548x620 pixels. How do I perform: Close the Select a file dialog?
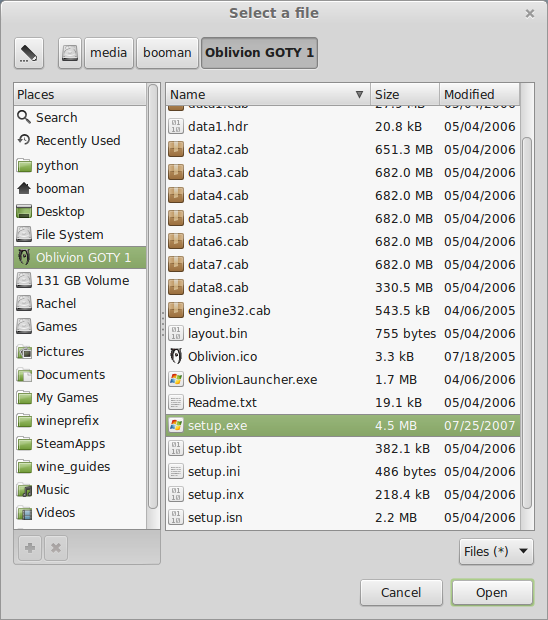(530, 13)
